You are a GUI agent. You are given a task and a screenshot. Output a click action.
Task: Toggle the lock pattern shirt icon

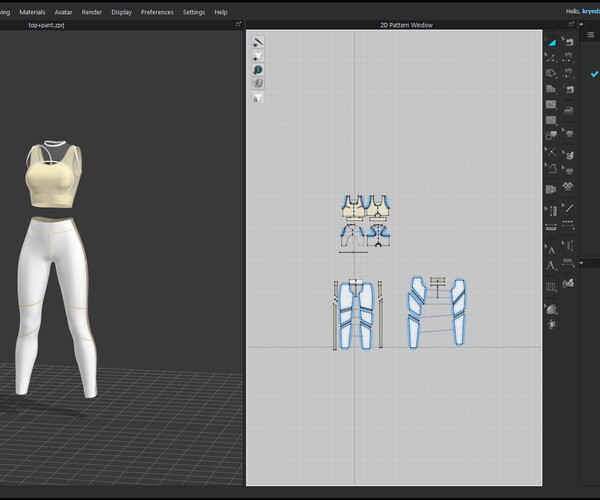tap(258, 98)
